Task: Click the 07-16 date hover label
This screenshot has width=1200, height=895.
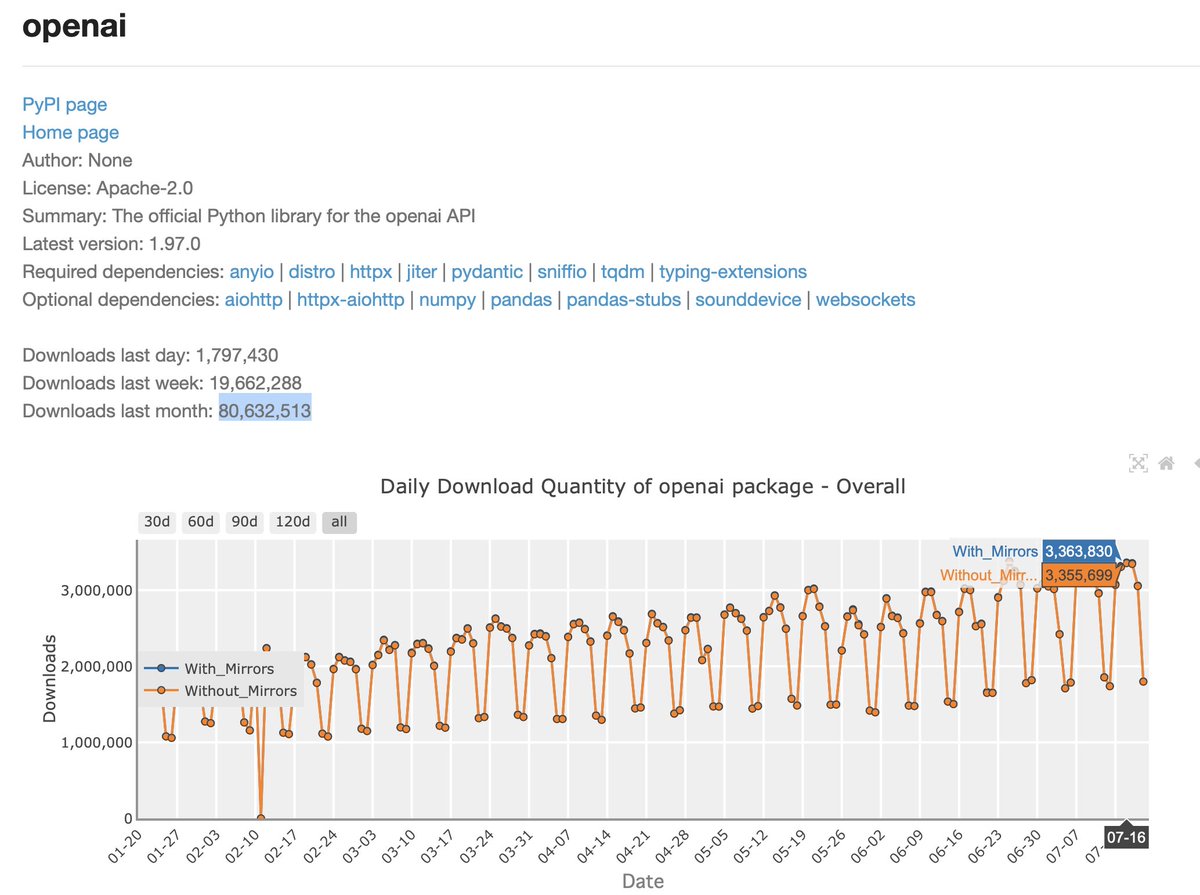Action: point(1126,836)
